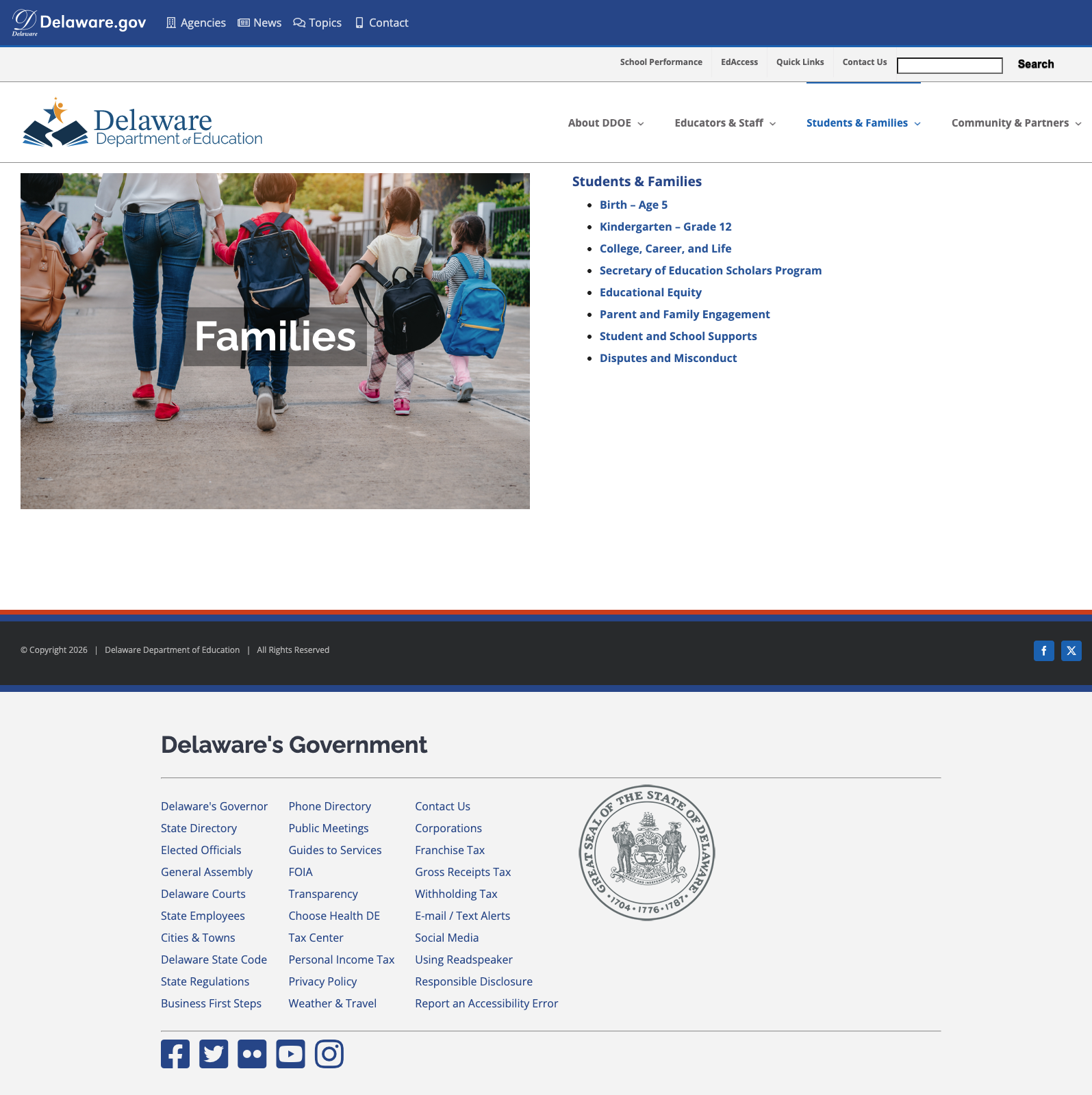Open Student and School Supports link
The width and height of the screenshot is (1092, 1095).
[x=678, y=336]
